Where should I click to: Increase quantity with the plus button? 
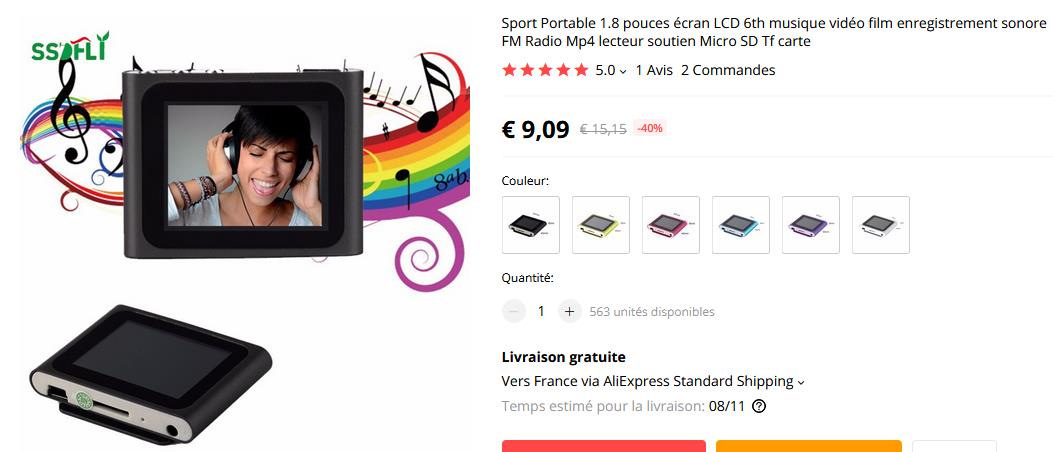(569, 312)
